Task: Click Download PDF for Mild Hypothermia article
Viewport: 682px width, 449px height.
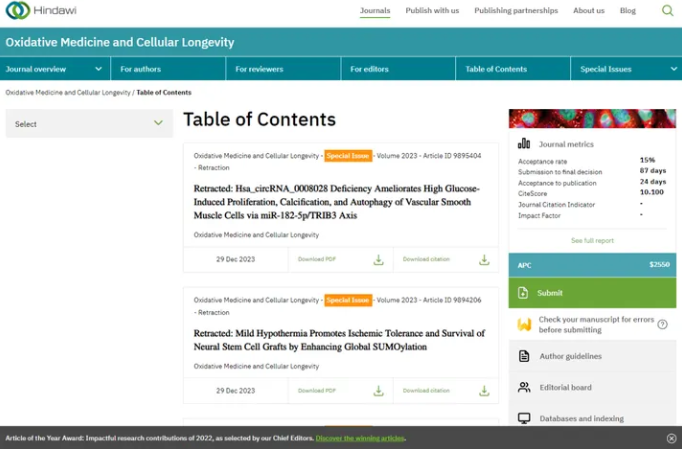Action: click(x=317, y=391)
